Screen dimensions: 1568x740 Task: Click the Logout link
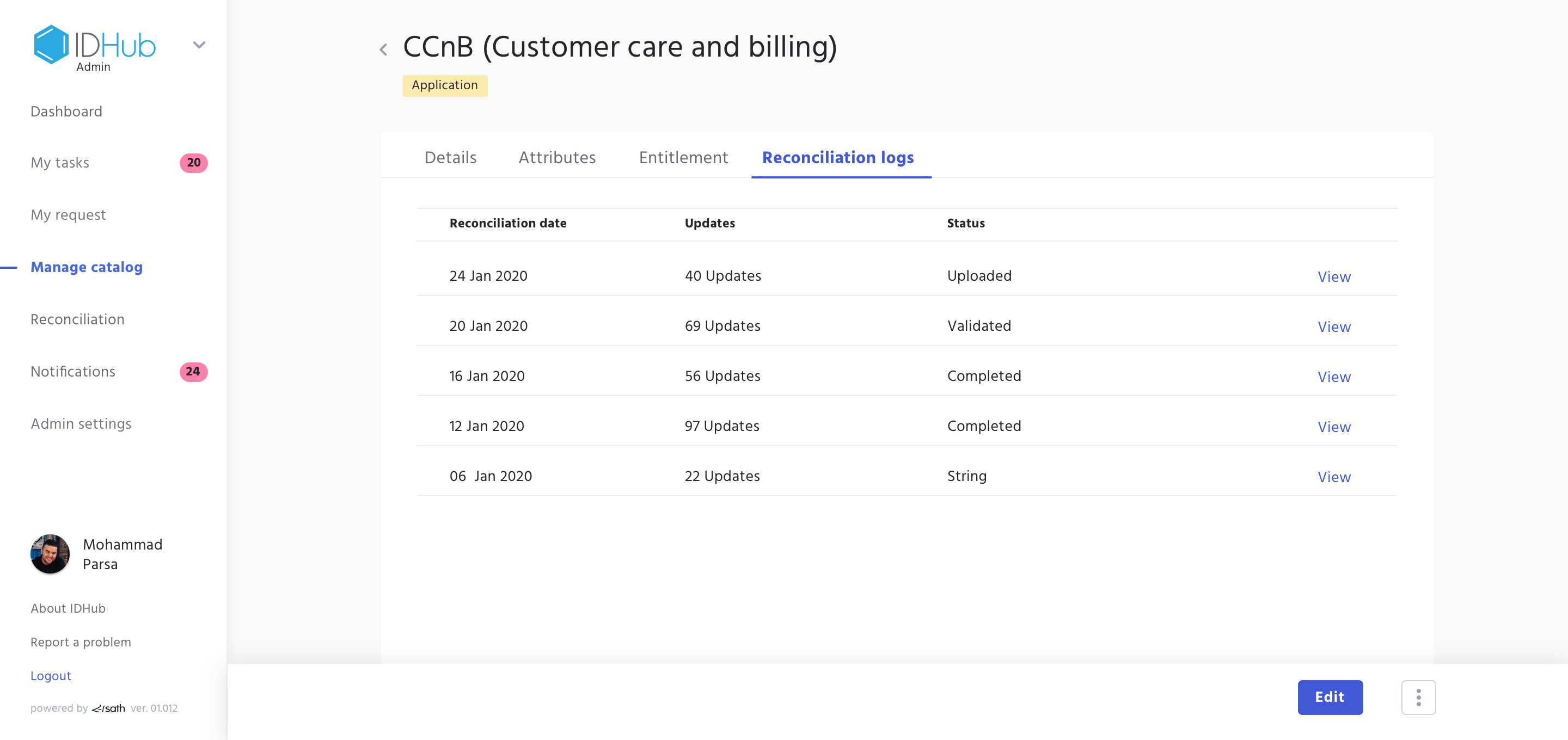[x=51, y=676]
